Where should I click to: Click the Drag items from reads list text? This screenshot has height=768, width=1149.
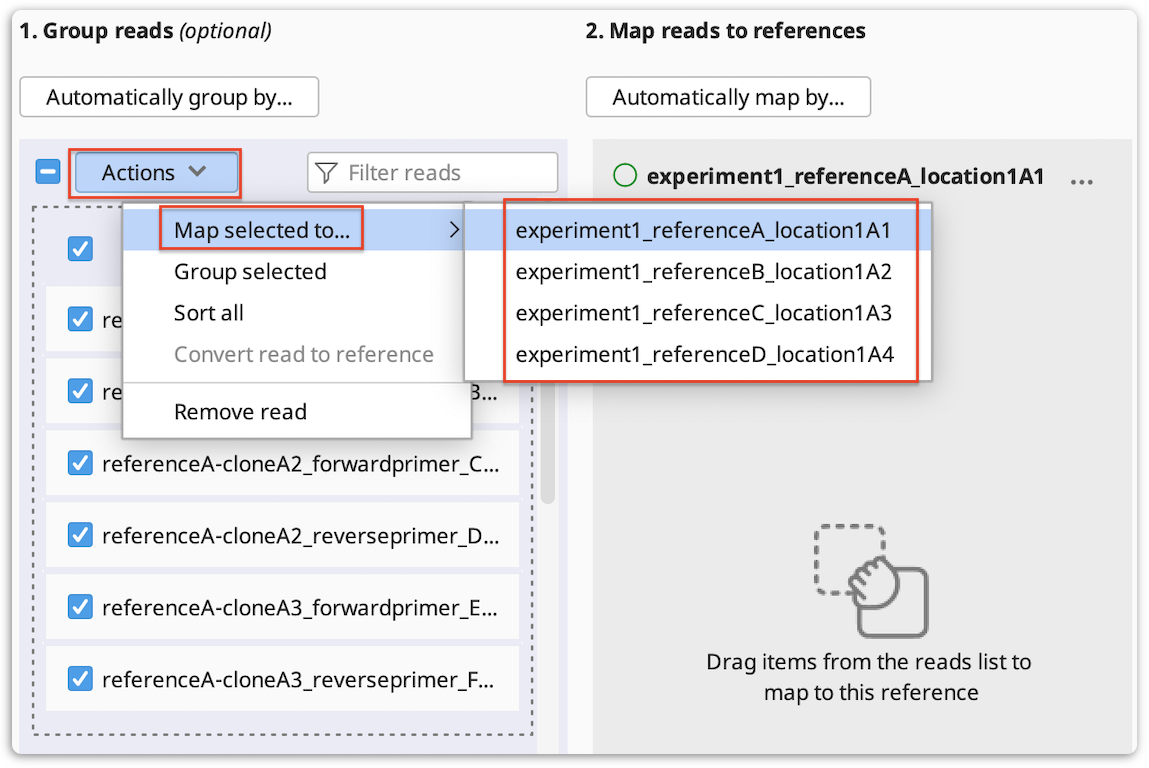(x=869, y=677)
